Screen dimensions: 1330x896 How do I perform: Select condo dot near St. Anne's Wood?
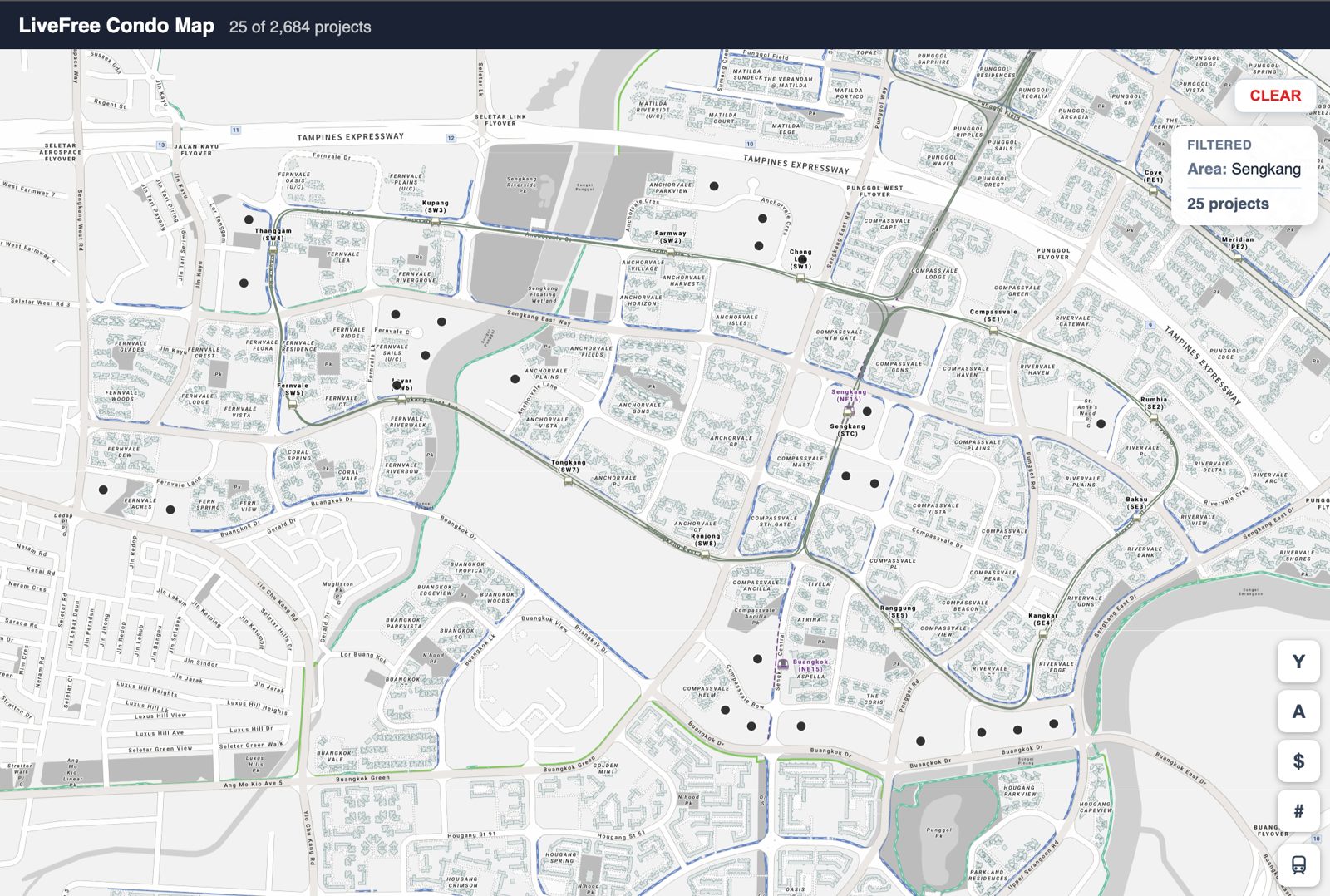click(1101, 424)
